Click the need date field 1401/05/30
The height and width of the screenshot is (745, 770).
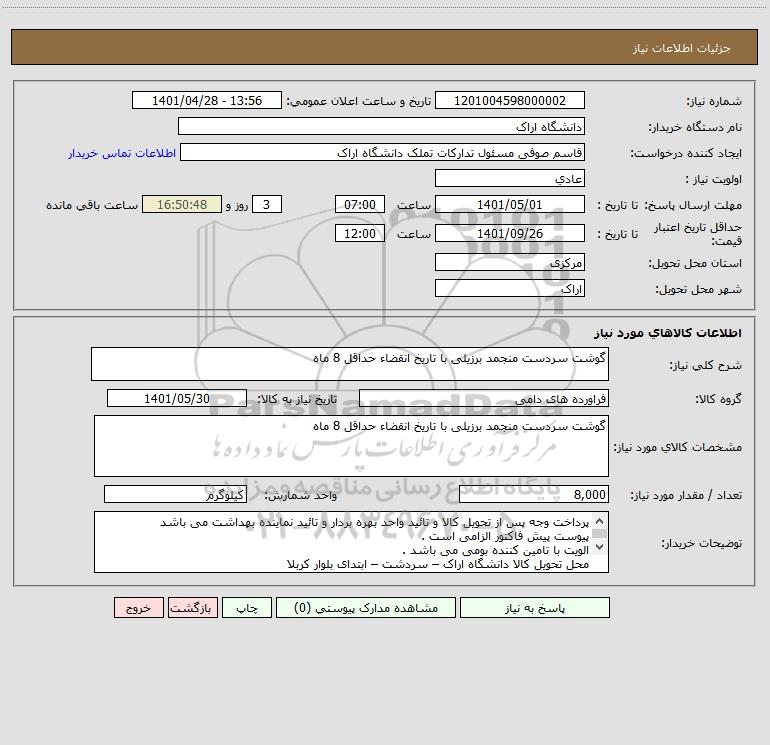tap(177, 398)
